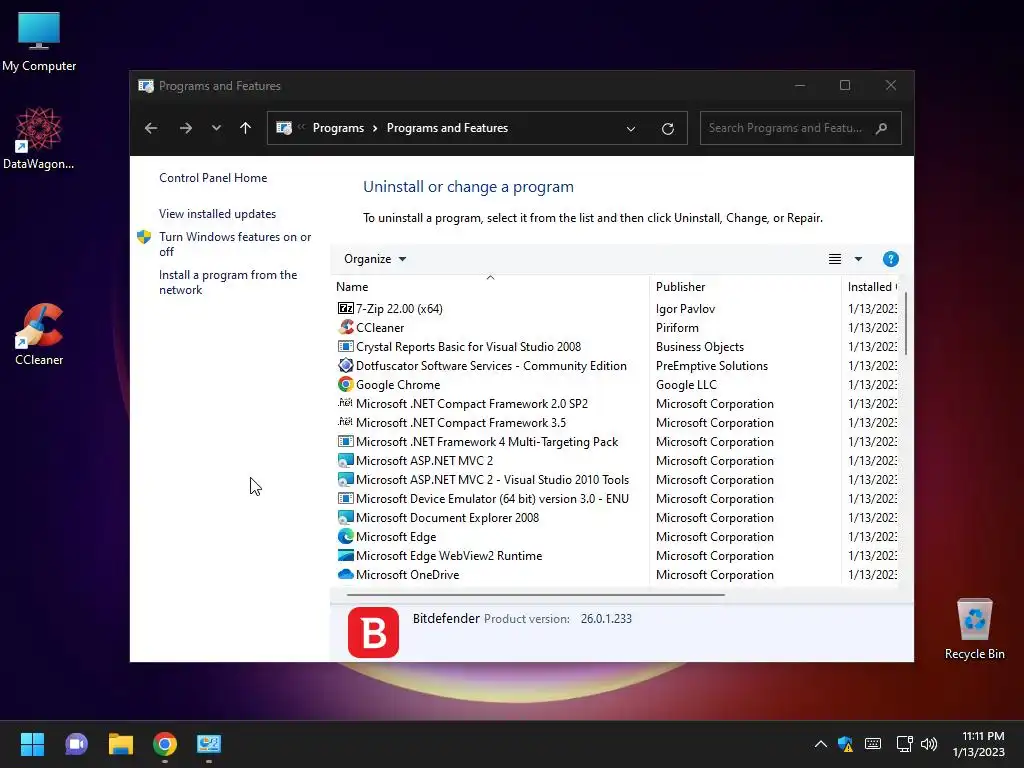The height and width of the screenshot is (768, 1024).
Task: Sort by the Installed On column header
Action: (872, 287)
